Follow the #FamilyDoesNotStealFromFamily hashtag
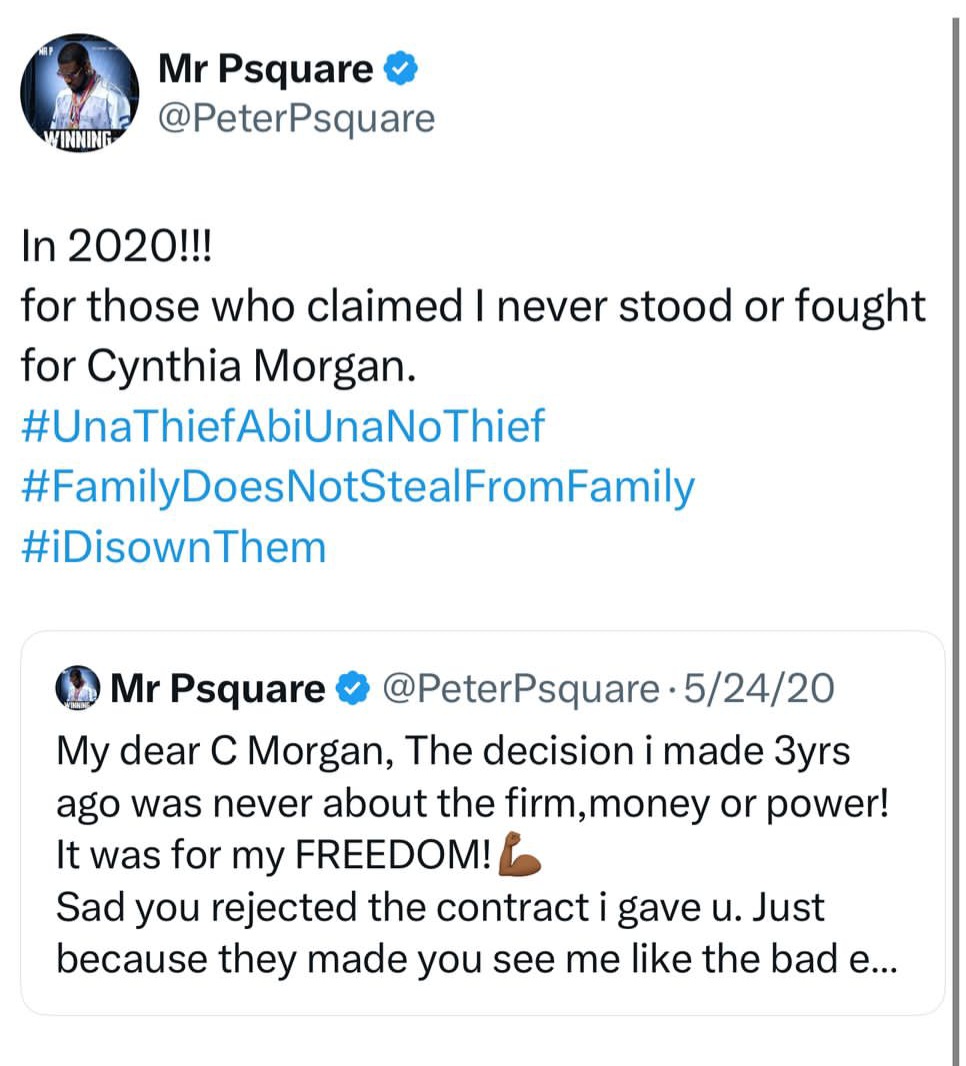The height and width of the screenshot is (1066, 966). coord(357,487)
